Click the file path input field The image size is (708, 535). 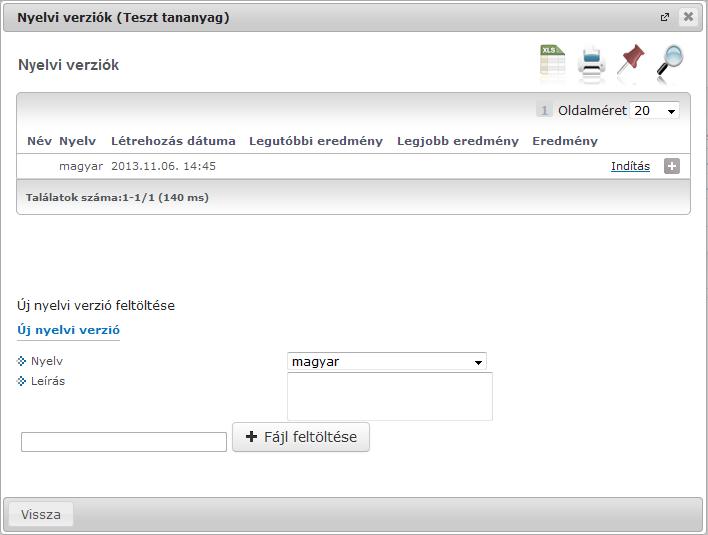coord(124,442)
